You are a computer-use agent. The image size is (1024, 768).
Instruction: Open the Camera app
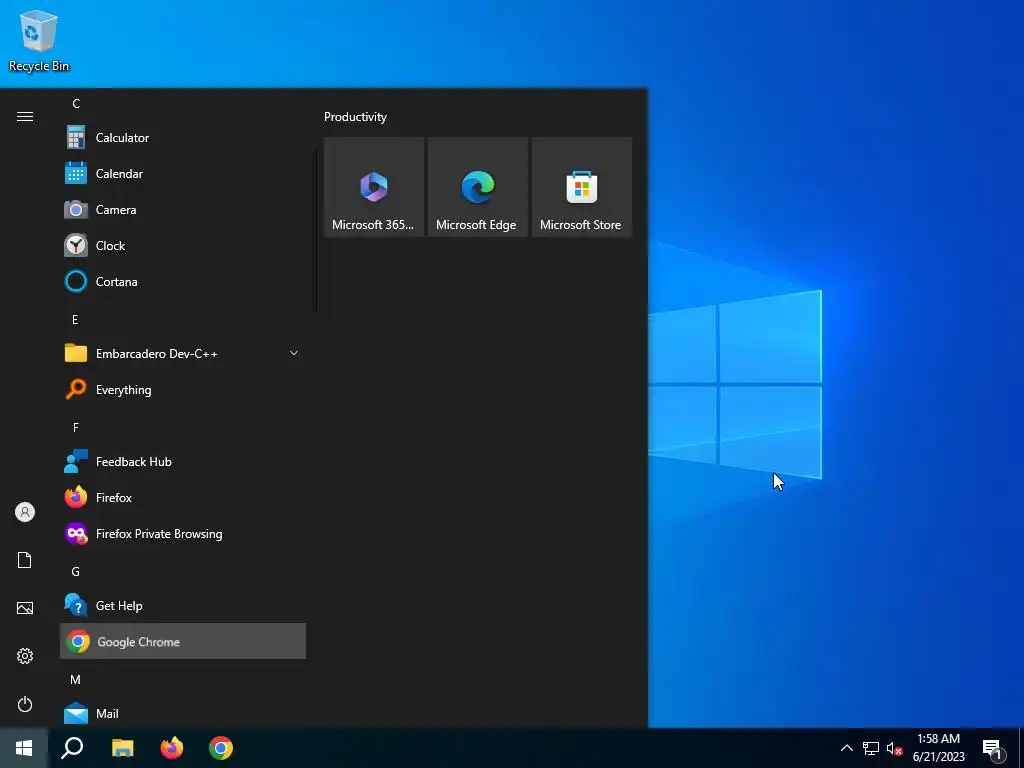(182, 210)
